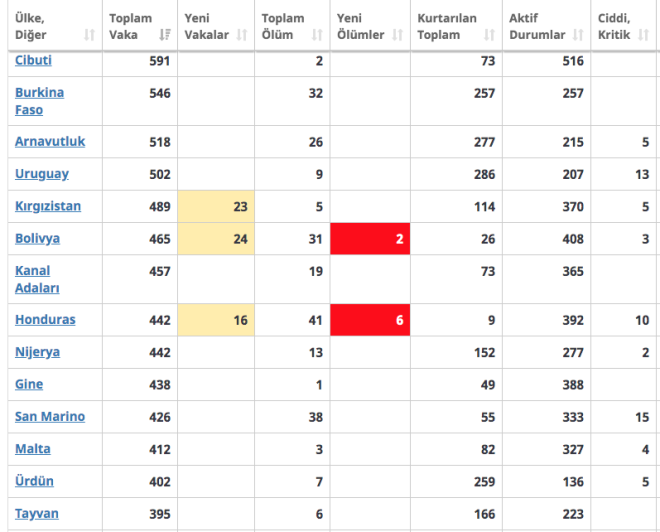The image size is (660, 532).
Task: Click Aktif Durumlar sort icon
Action: click(578, 36)
